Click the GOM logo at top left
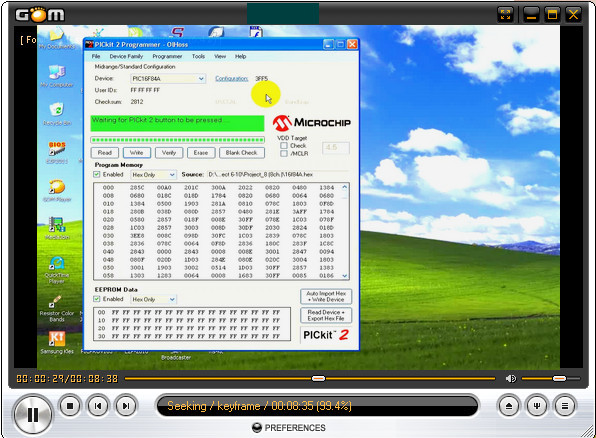The width and height of the screenshot is (596, 438). pos(40,14)
